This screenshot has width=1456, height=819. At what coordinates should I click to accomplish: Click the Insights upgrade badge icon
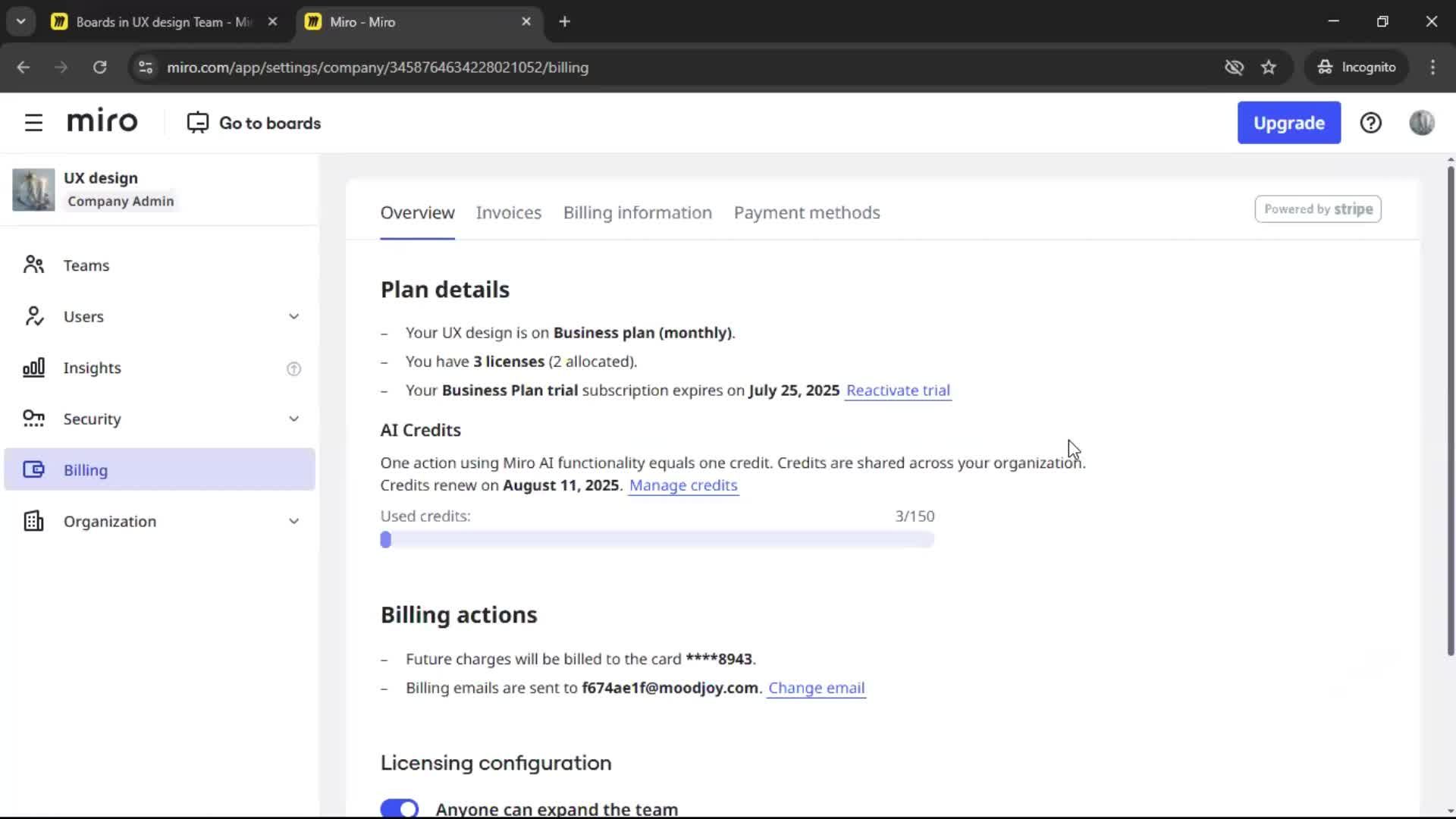coord(293,369)
